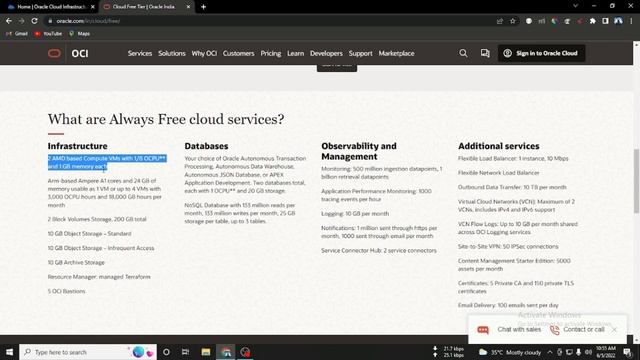
Task: Close the chat/contact popup
Action: click(x=614, y=329)
